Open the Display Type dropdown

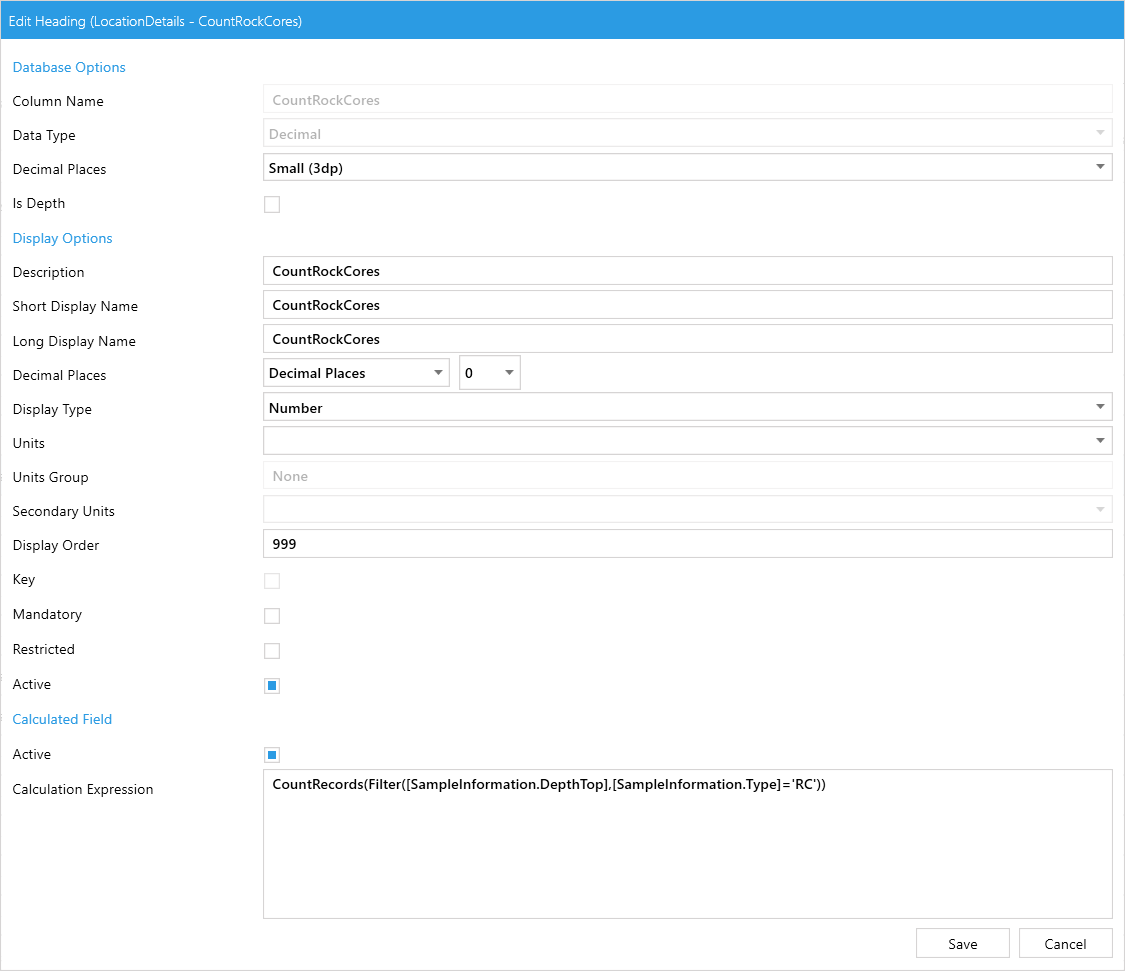[687, 407]
